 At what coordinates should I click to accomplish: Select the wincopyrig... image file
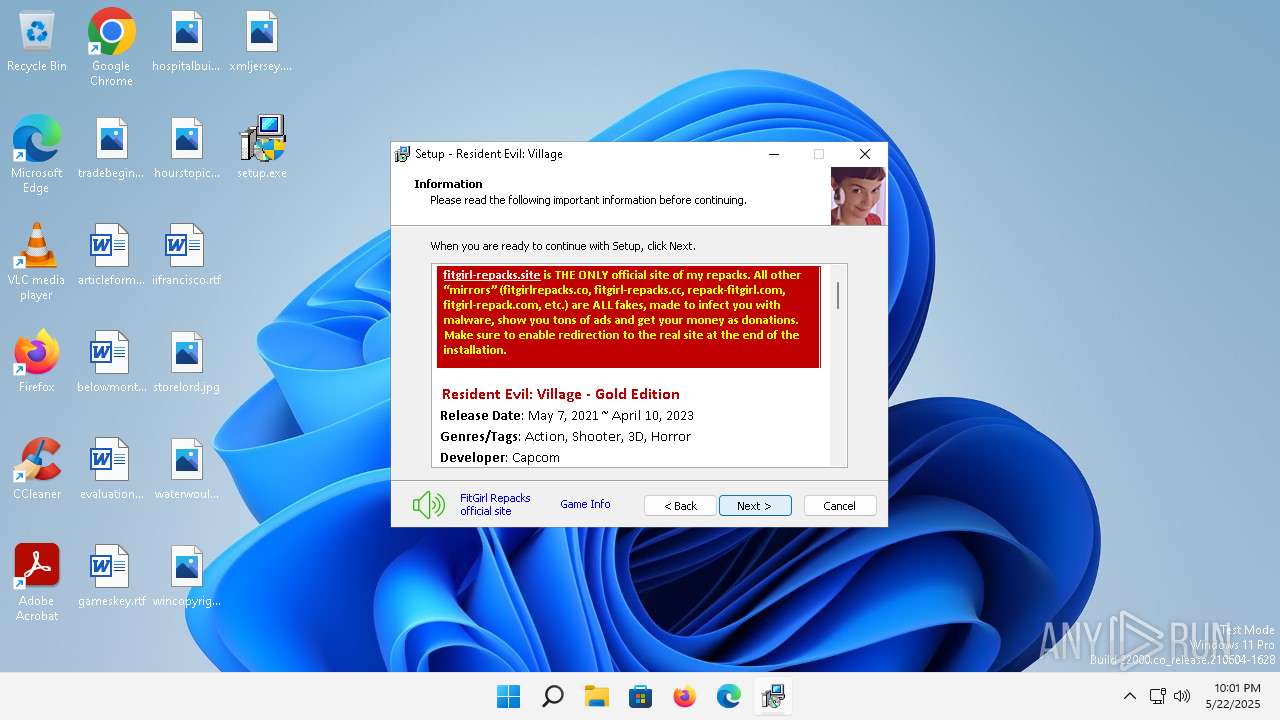click(x=186, y=576)
